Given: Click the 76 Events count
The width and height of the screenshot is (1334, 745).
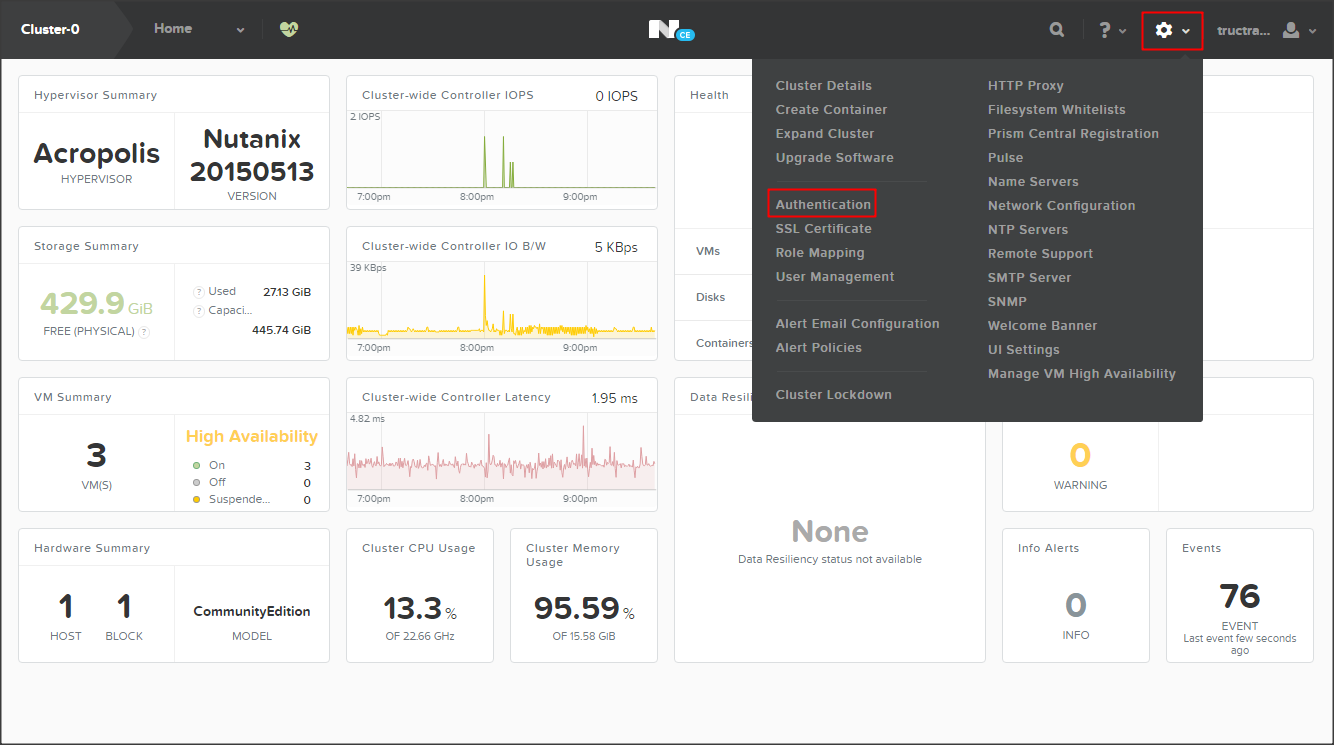Looking at the screenshot, I should [1239, 597].
